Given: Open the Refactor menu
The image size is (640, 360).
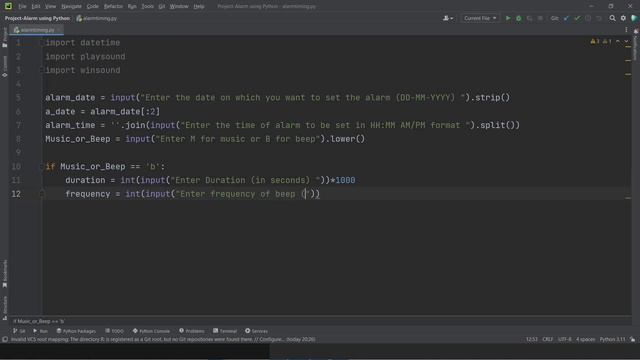Looking at the screenshot, I should tap(113, 7).
